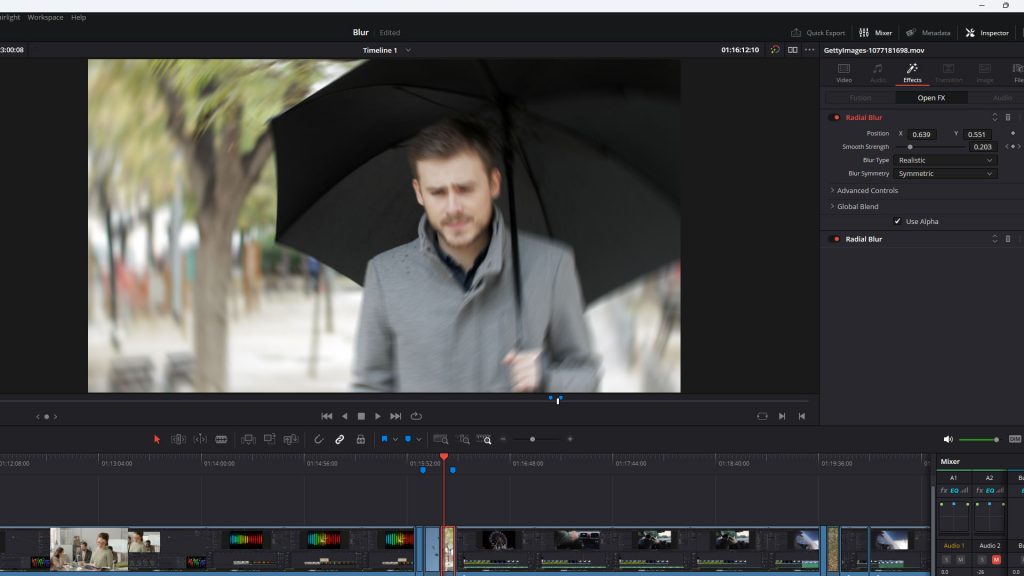Toggle bypass color grades and Fusion effects
The width and height of the screenshot is (1024, 576).
click(775, 50)
